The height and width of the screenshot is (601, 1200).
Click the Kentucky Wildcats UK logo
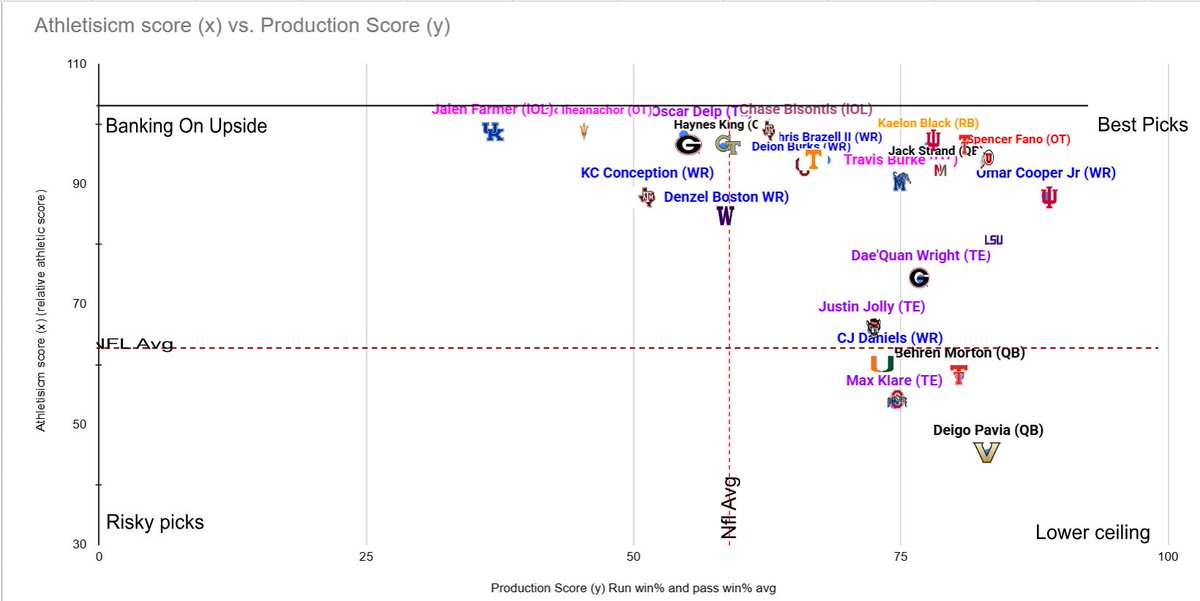tap(493, 132)
